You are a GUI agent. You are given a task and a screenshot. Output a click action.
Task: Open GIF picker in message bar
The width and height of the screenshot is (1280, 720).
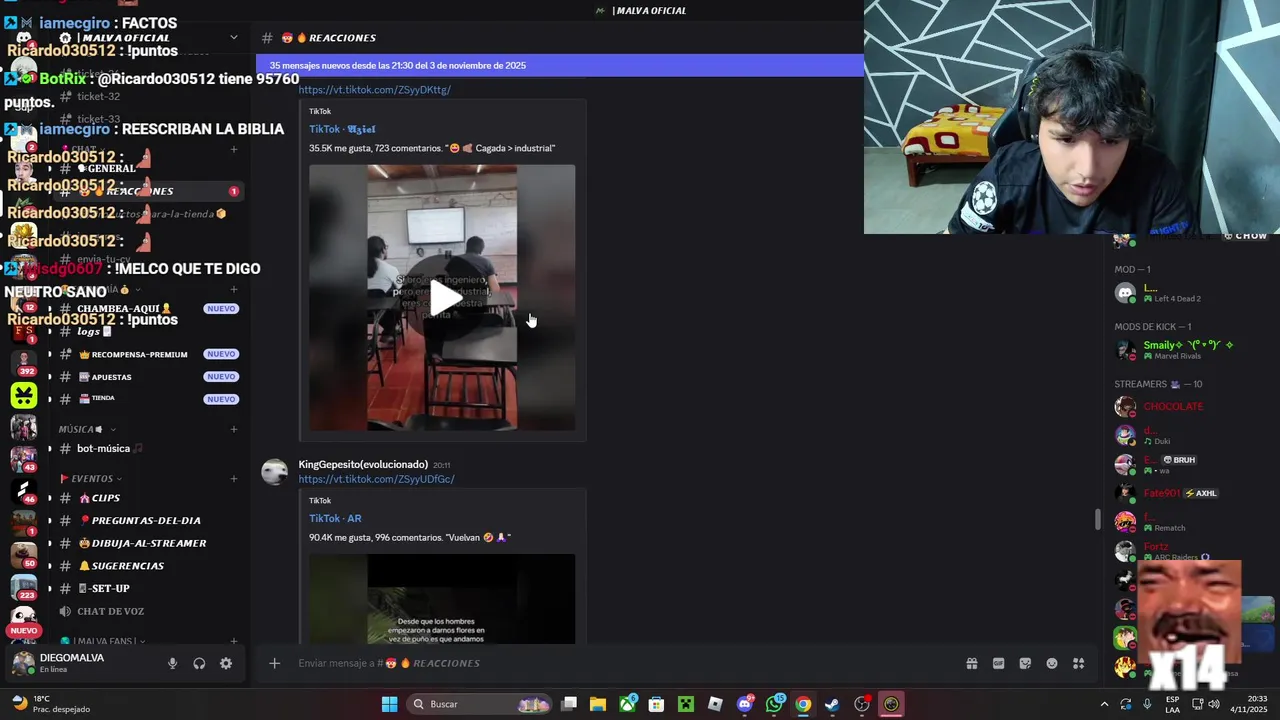click(x=998, y=663)
